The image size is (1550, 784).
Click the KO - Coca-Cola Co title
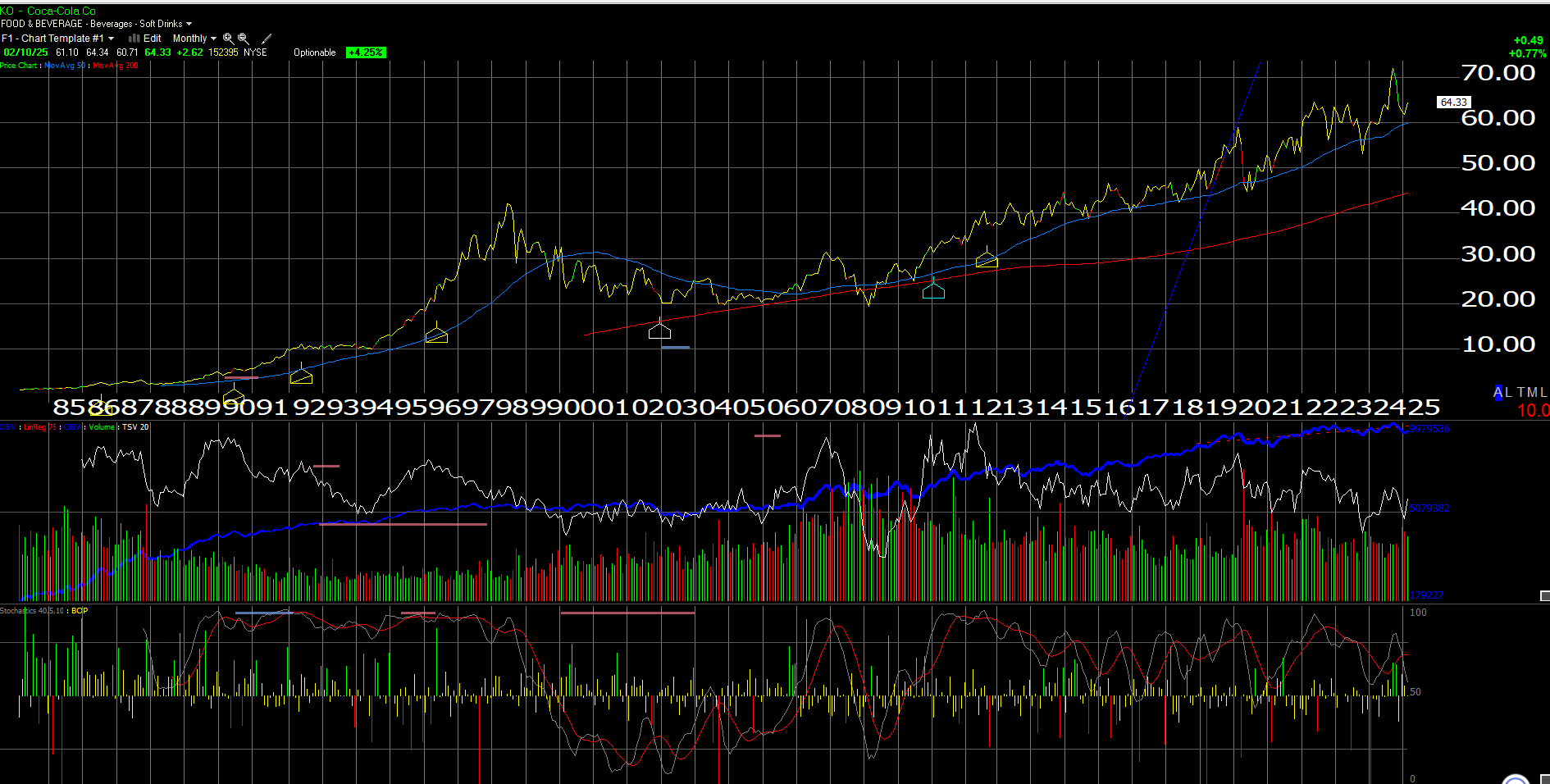coord(48,11)
